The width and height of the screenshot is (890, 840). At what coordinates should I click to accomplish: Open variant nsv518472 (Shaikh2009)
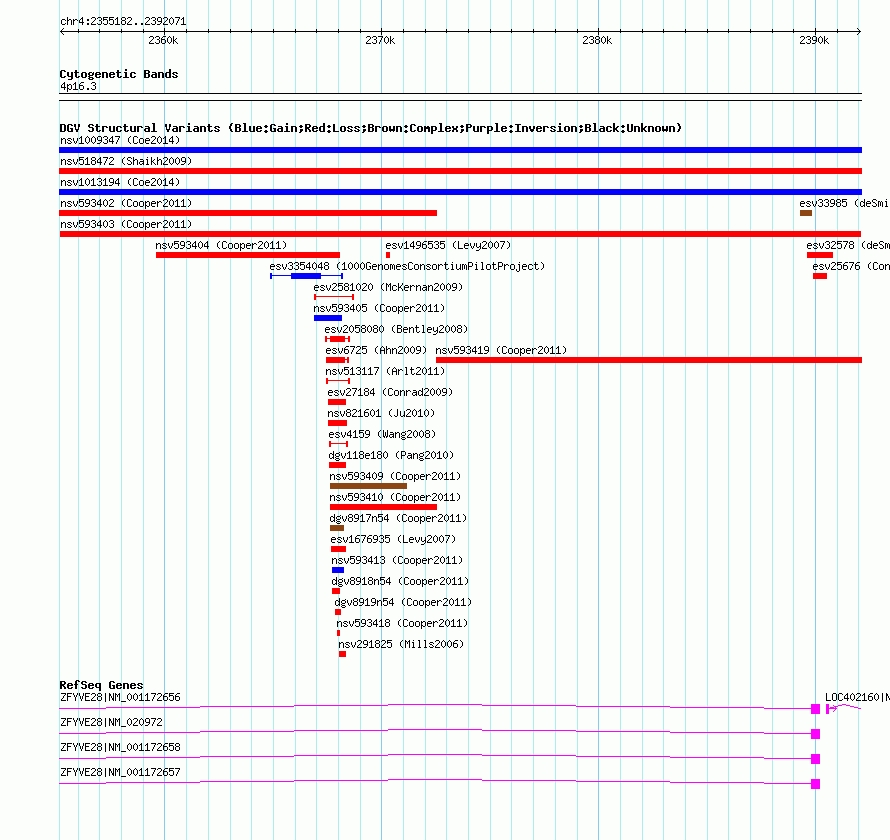click(x=460, y=171)
